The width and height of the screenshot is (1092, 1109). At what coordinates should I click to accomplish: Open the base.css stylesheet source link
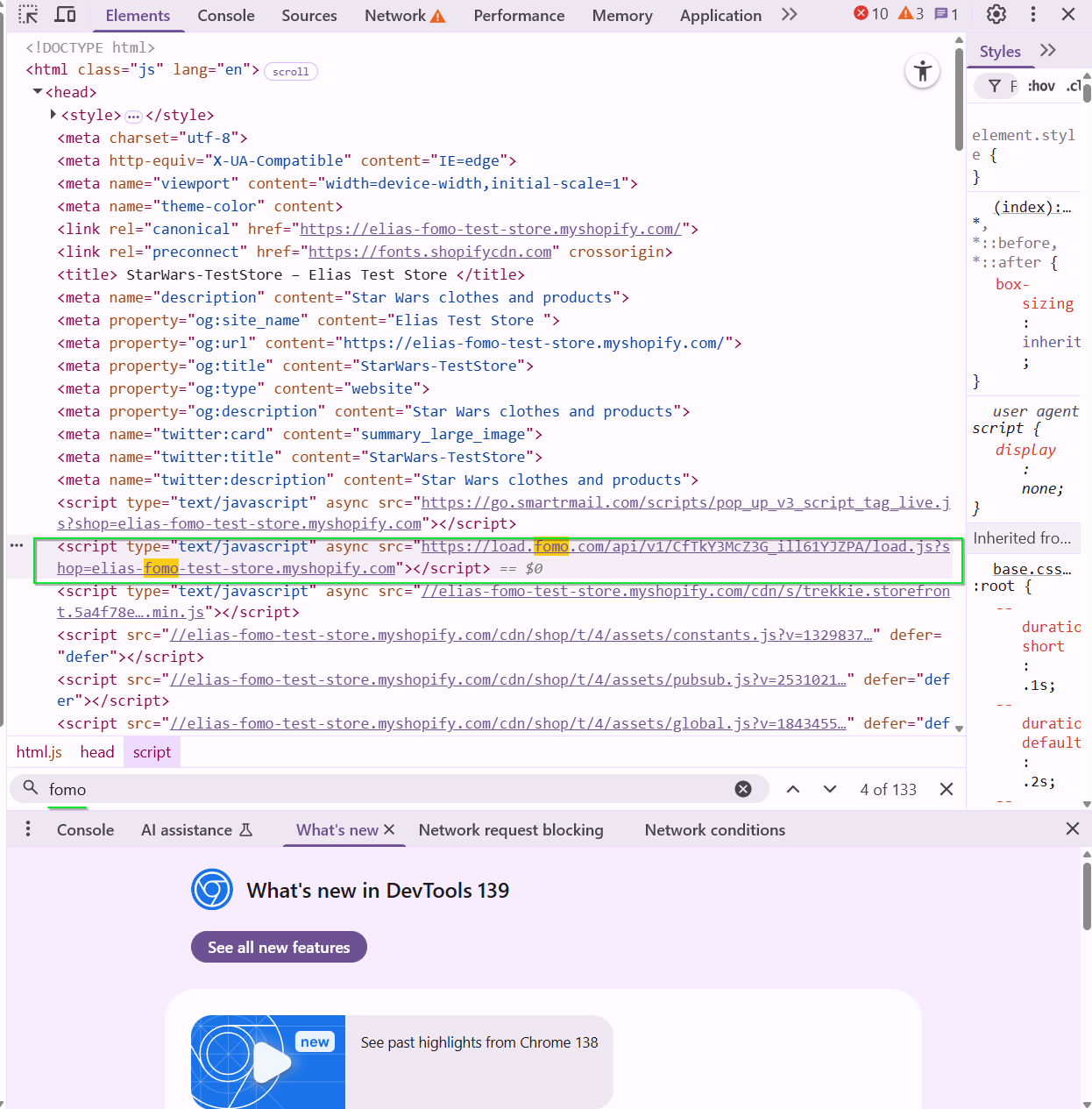pos(1032,569)
